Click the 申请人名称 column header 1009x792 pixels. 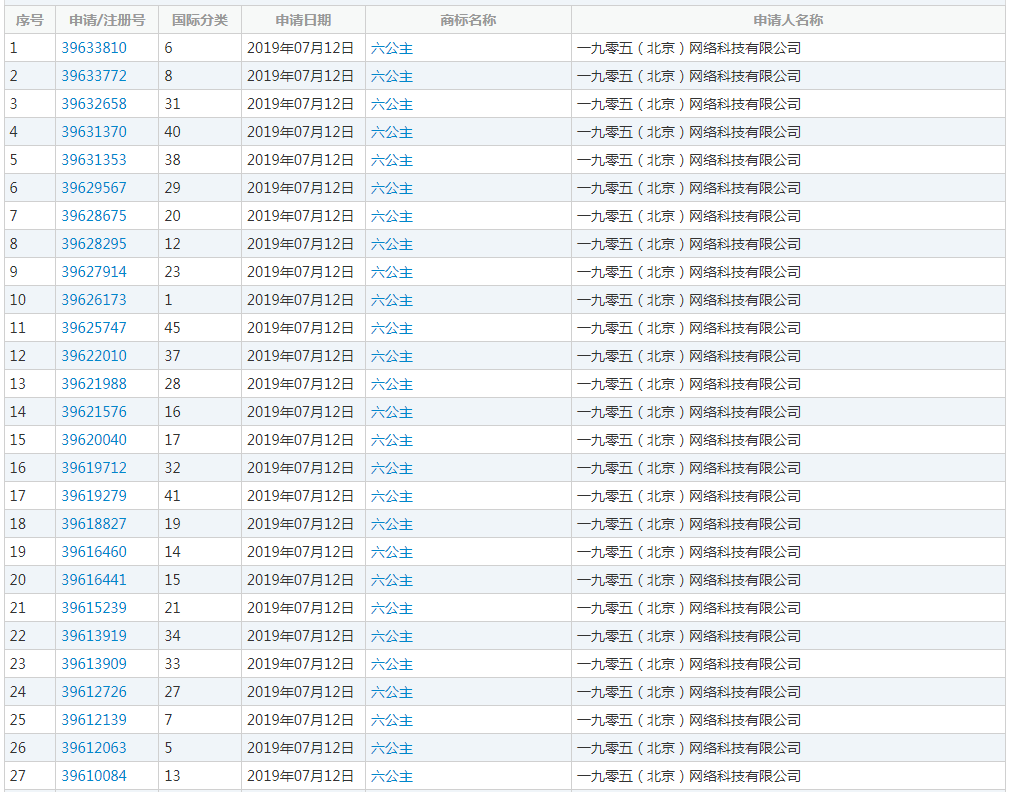(x=788, y=20)
